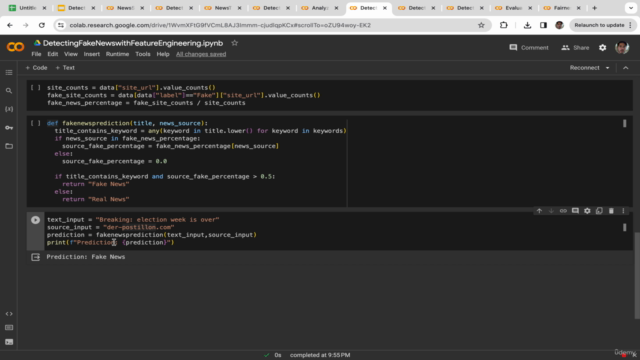This screenshot has height=360, width=640.
Task: Go back in browser history
Action: click(10, 25)
